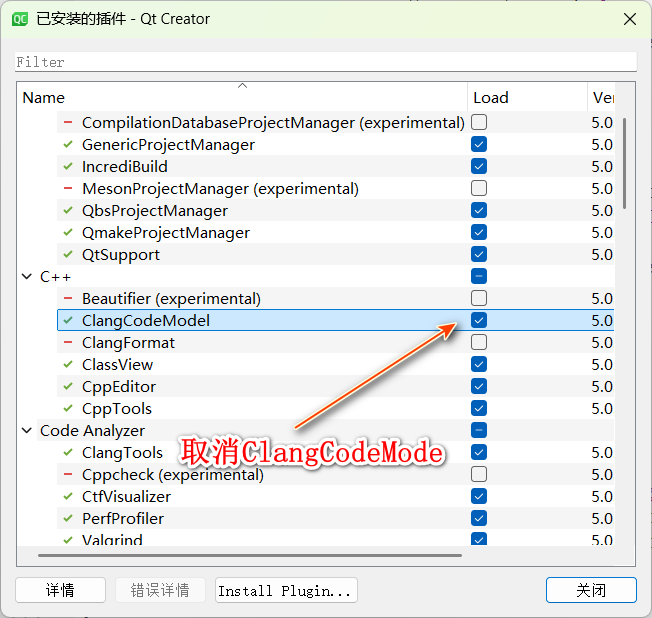Click the red dash icon beside CompilationDatabaseProjectManager
652x618 pixels.
(68, 123)
